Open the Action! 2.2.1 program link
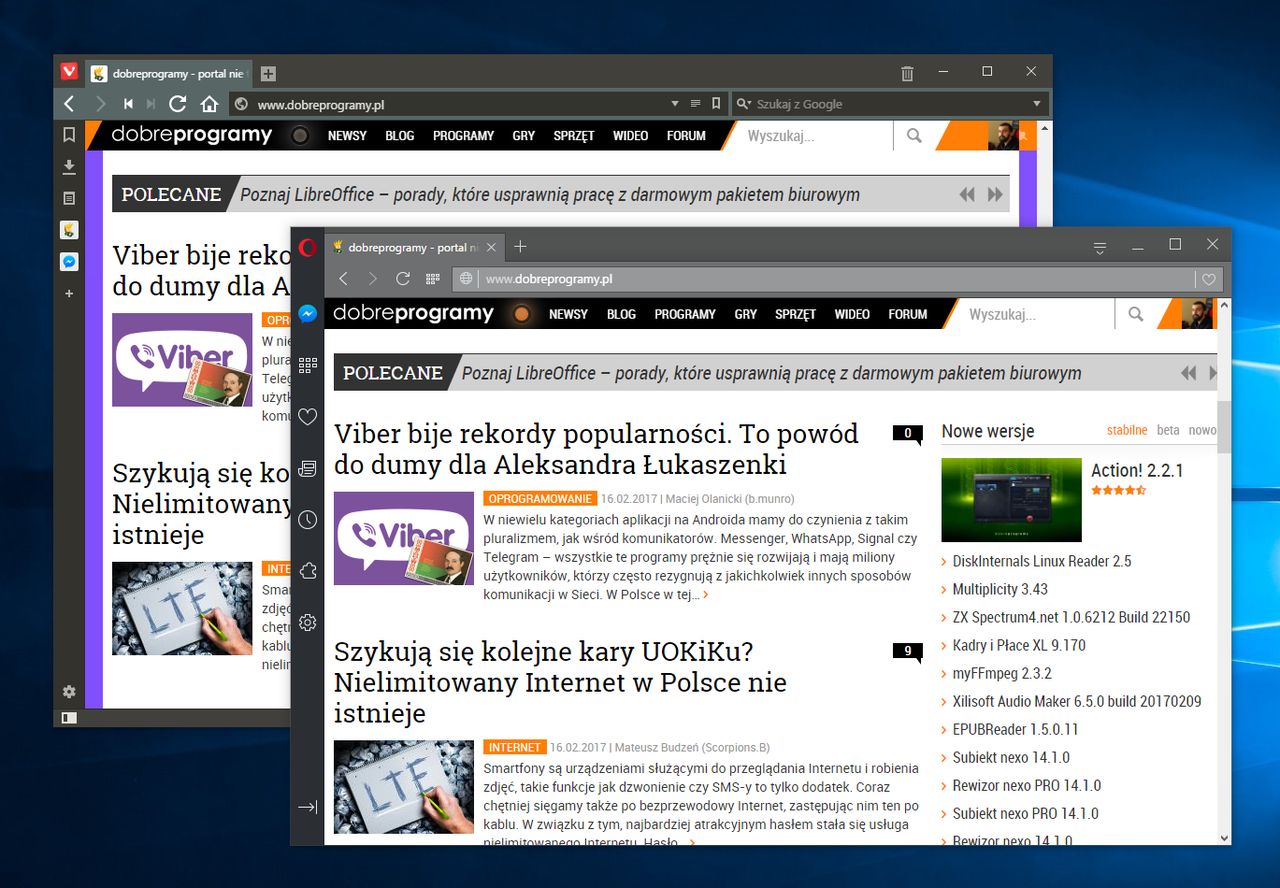Image resolution: width=1280 pixels, height=888 pixels. [1137, 470]
